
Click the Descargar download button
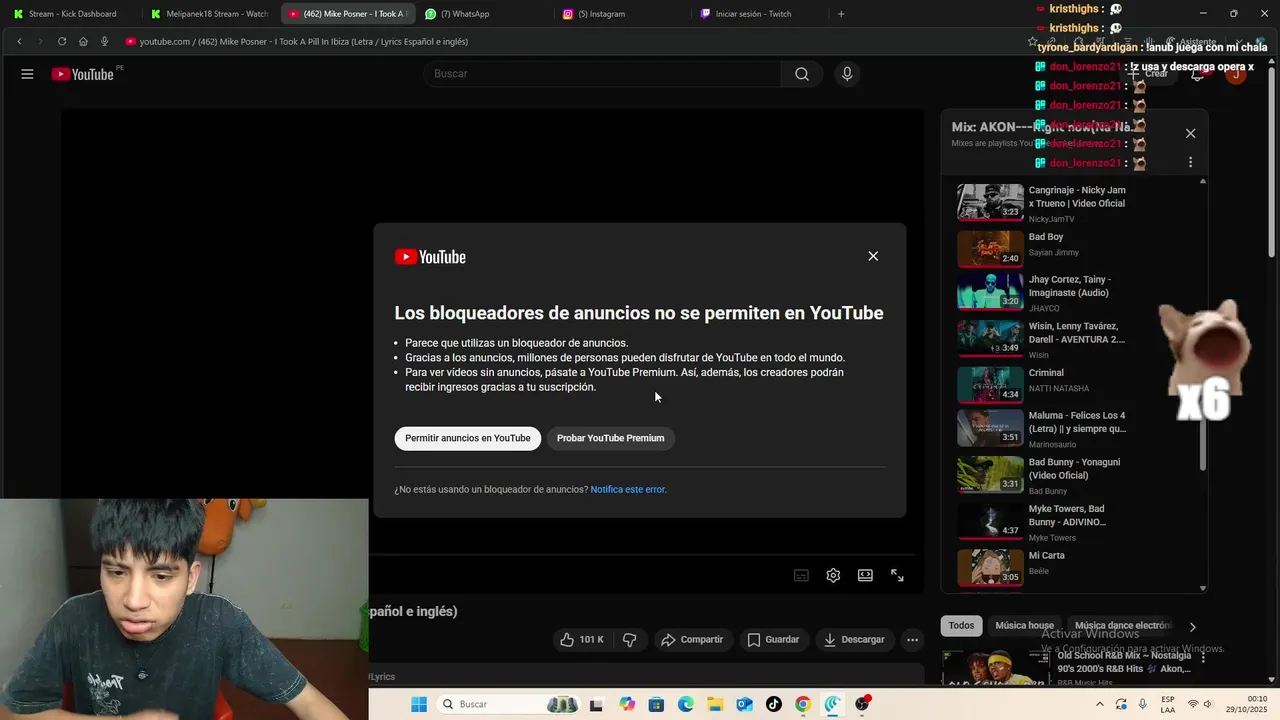854,639
